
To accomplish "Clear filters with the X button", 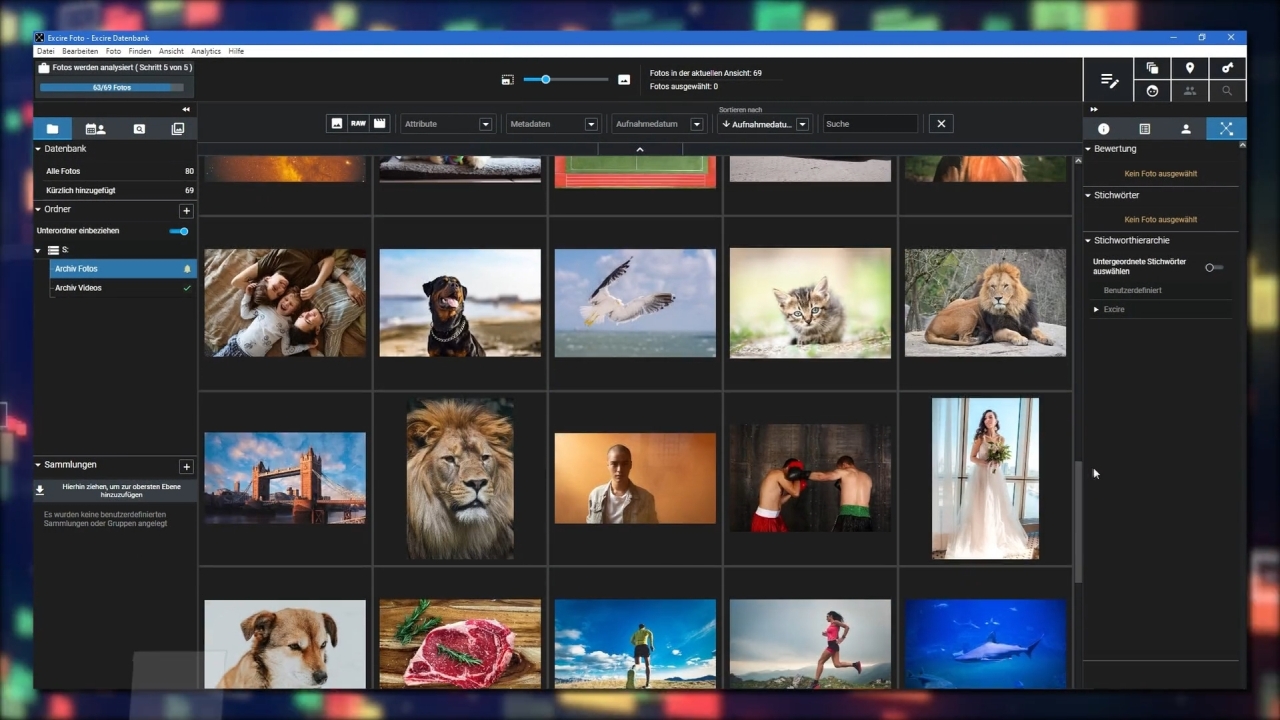I will [x=940, y=124].
